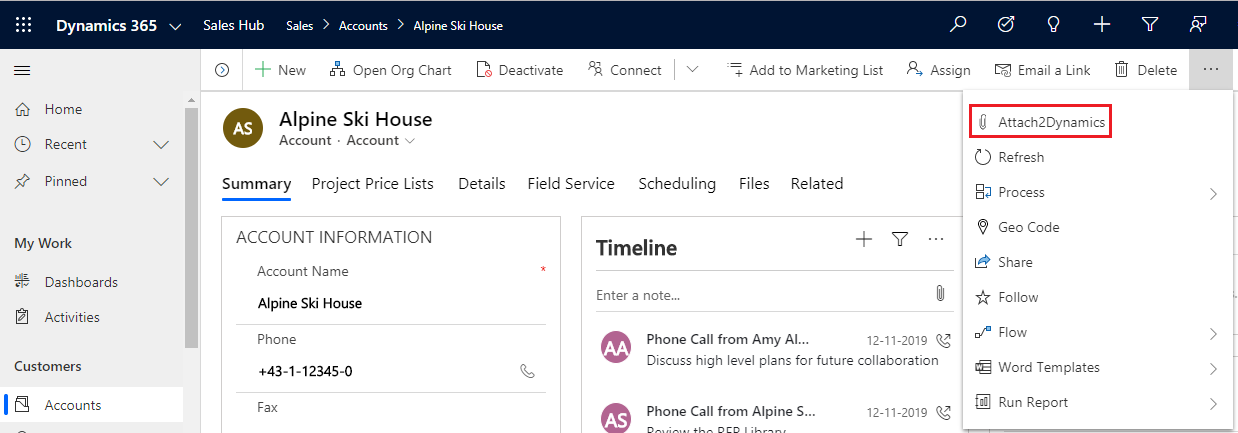Open Timeline more options ellipsis
The height and width of the screenshot is (433, 1238).
(x=936, y=238)
